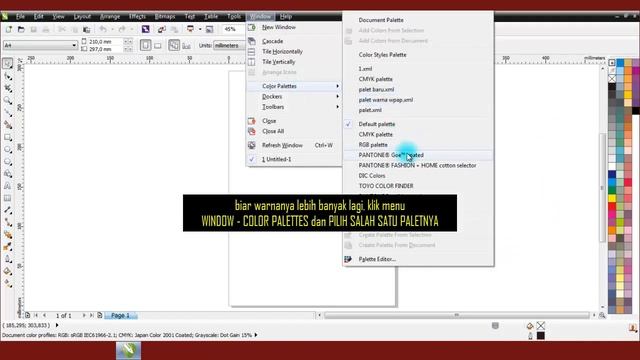Pick the black swatch in palette
The width and height of the screenshot is (640, 360).
pos(612,87)
